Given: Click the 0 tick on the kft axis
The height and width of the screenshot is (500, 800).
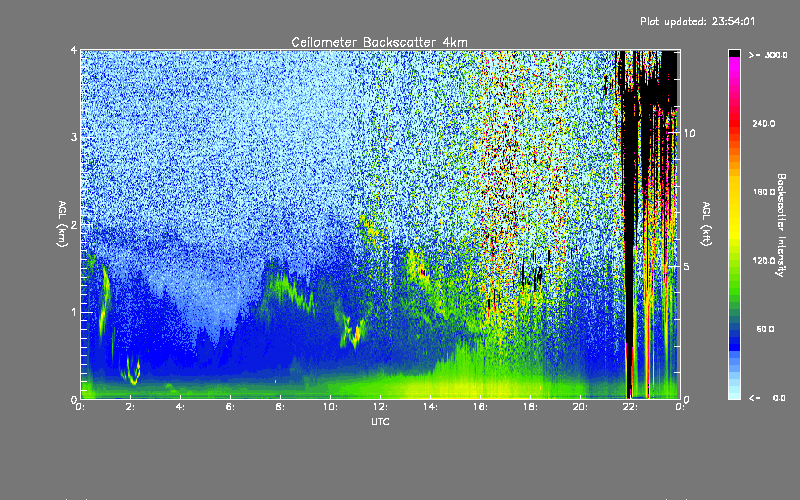Looking at the screenshot, I should tap(687, 399).
